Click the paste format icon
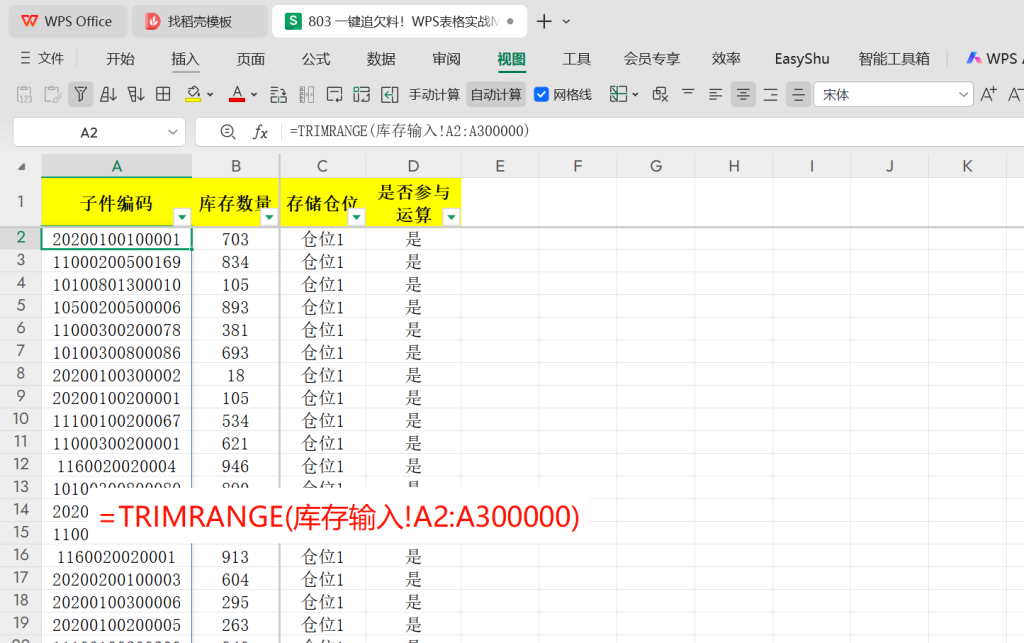The image size is (1024, 643). [52, 95]
